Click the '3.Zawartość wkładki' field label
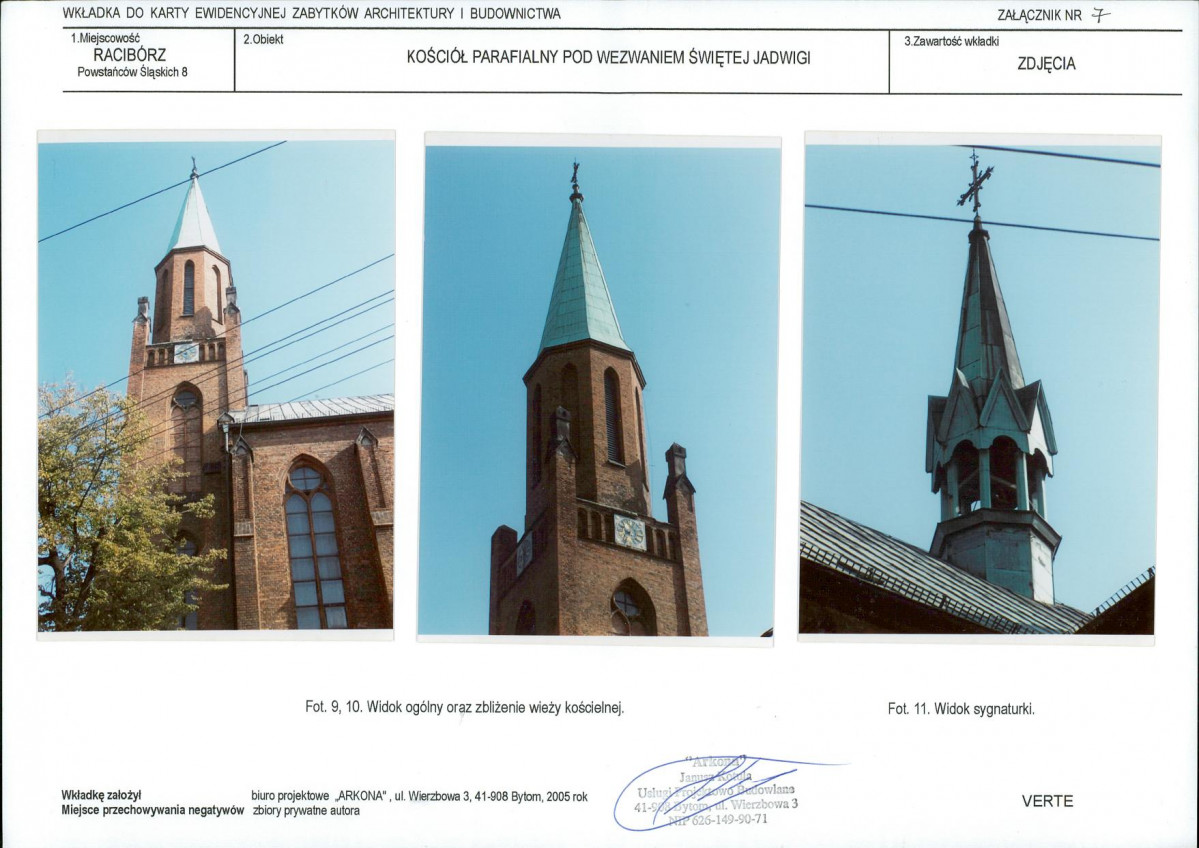1199x848 pixels. click(x=951, y=42)
